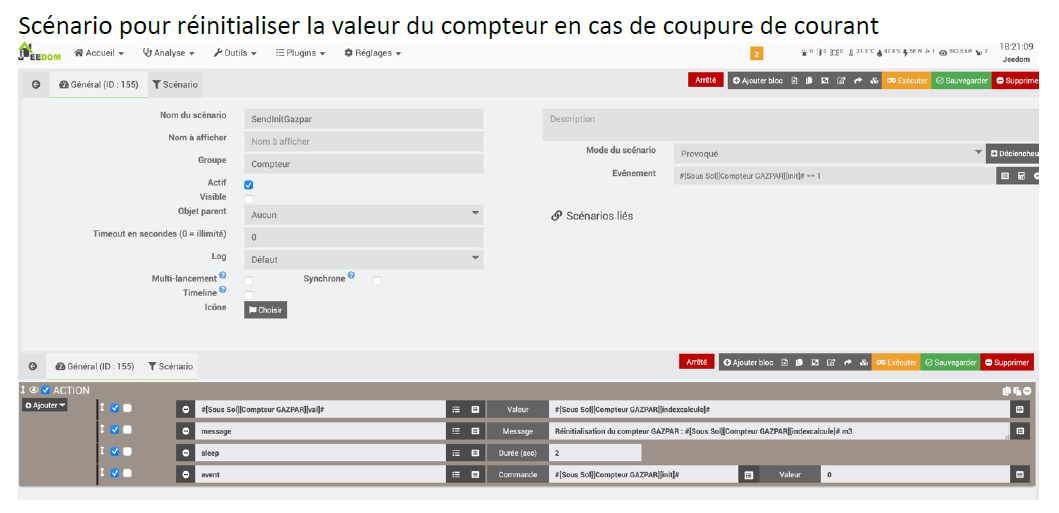Click the Nom à afficher input field
The image size is (1059, 513).
pos(364,142)
